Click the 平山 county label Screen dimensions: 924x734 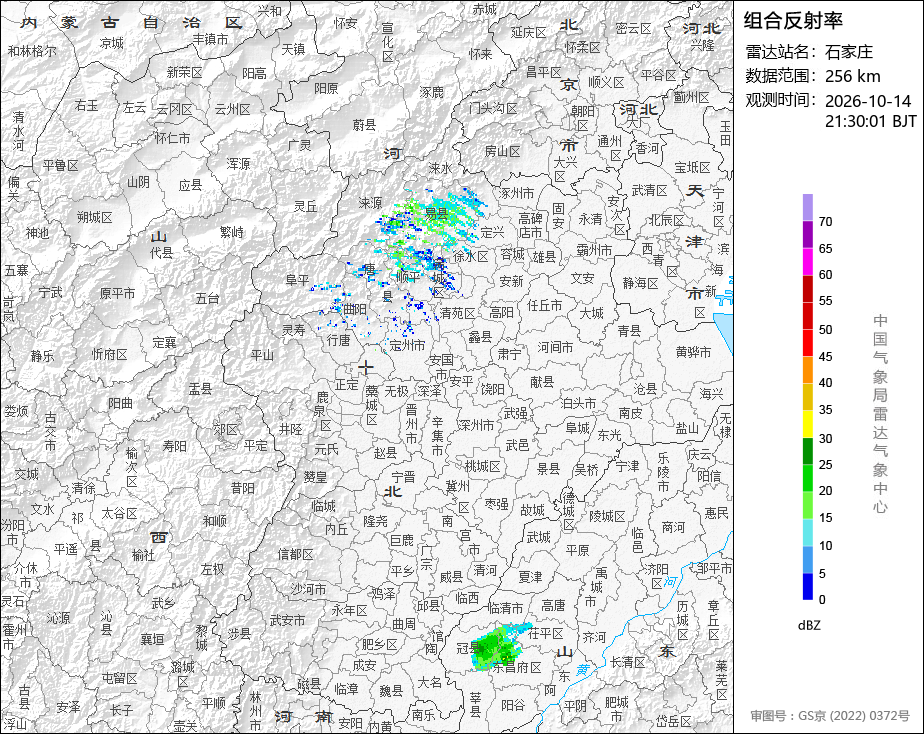pos(262,355)
